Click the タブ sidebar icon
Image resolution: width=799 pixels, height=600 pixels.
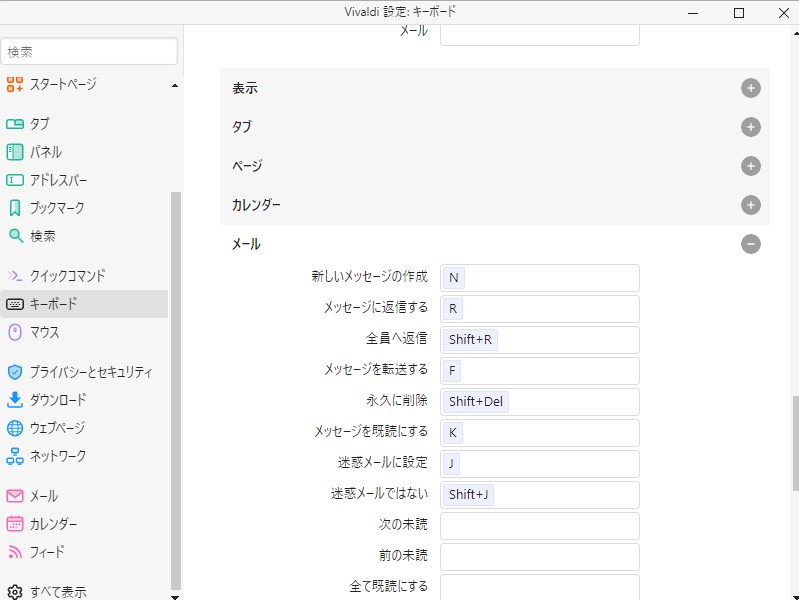(15, 124)
